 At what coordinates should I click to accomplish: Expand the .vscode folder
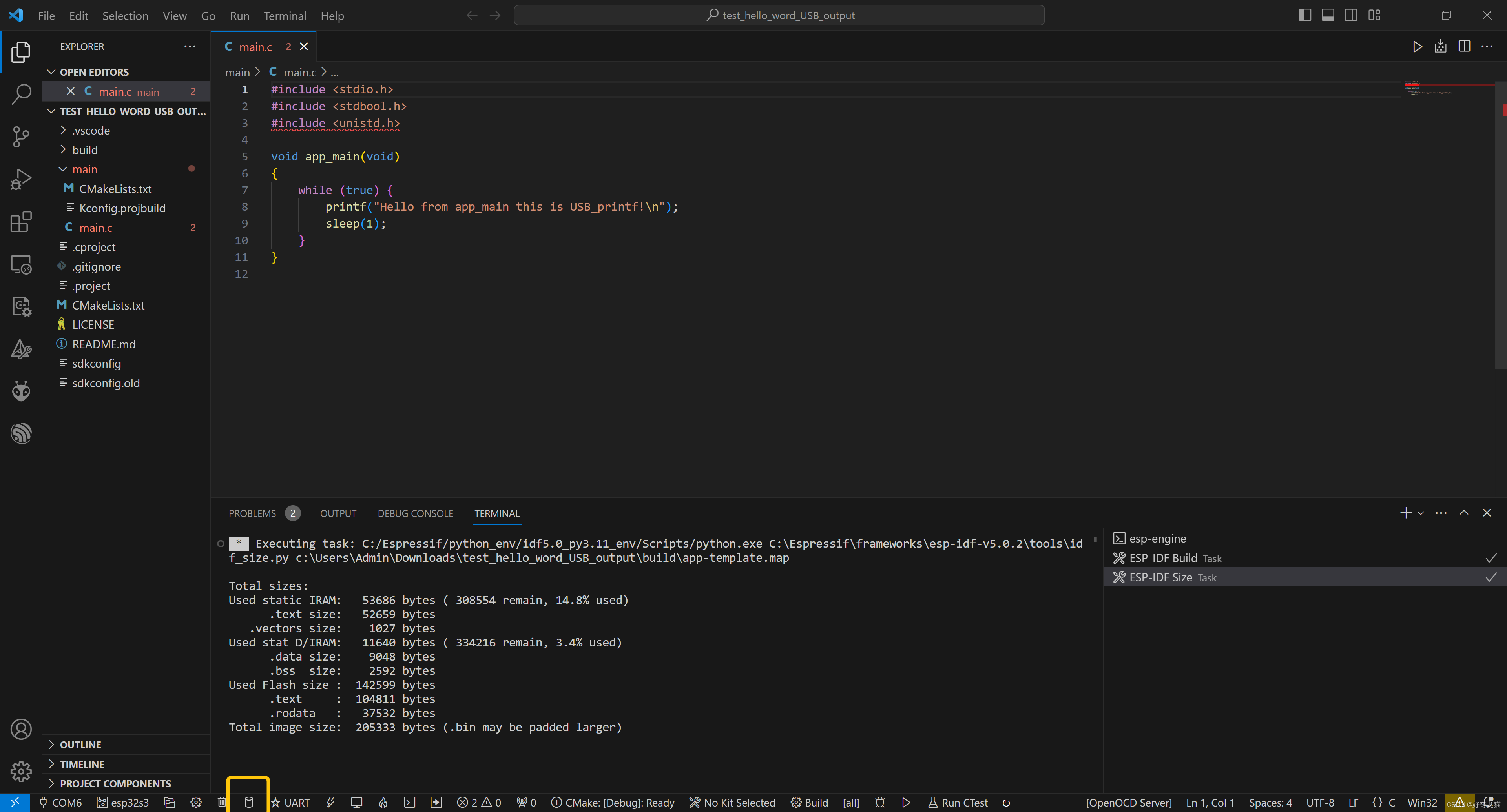pyautogui.click(x=126, y=130)
